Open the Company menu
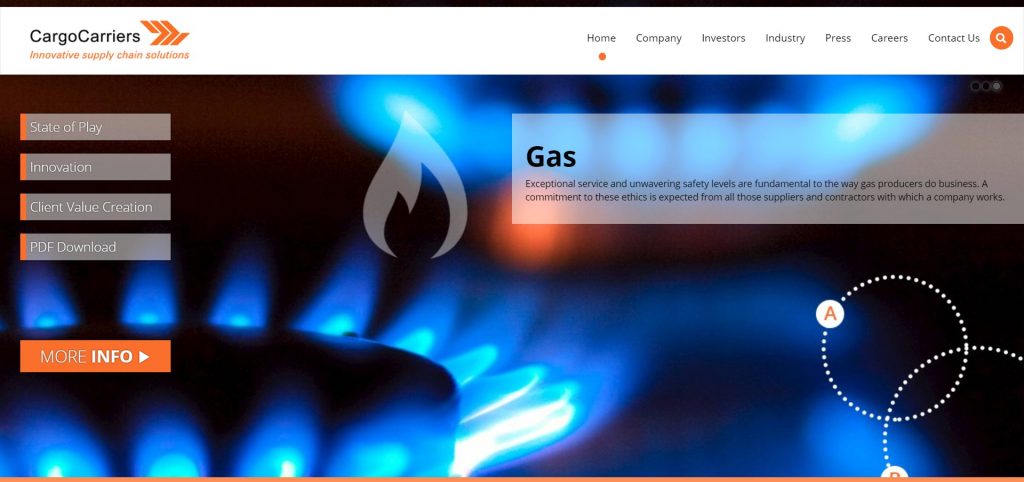This screenshot has width=1024, height=482. click(658, 38)
